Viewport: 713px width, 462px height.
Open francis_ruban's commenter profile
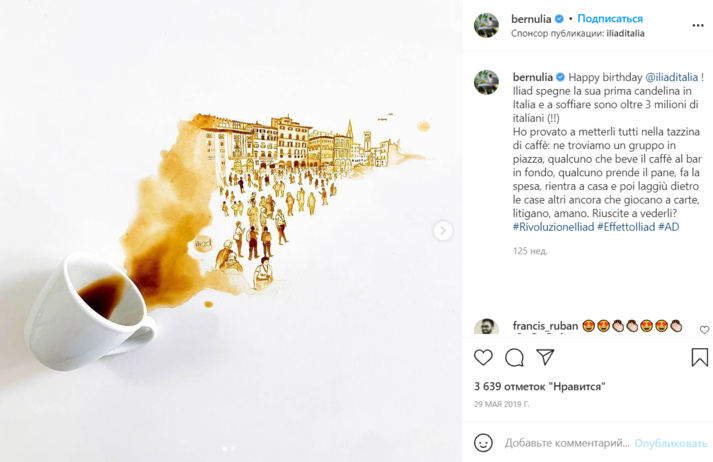tap(545, 326)
